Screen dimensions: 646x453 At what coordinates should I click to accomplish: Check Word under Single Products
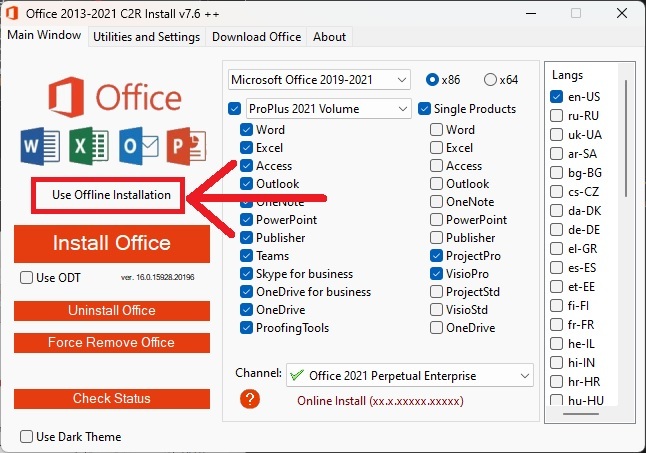436,130
